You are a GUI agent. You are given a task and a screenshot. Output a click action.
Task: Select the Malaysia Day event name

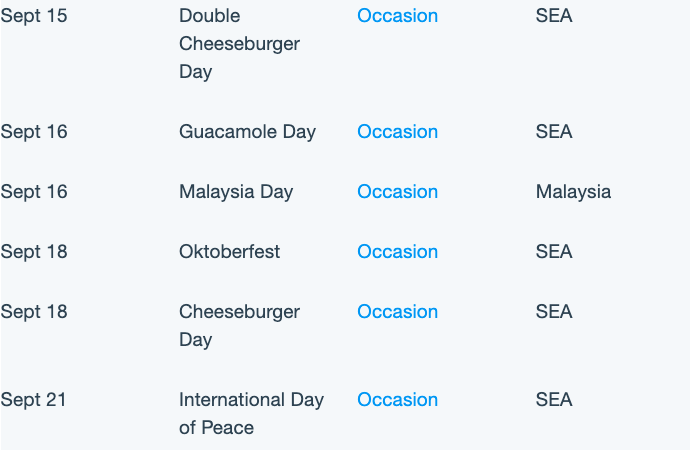click(x=236, y=192)
